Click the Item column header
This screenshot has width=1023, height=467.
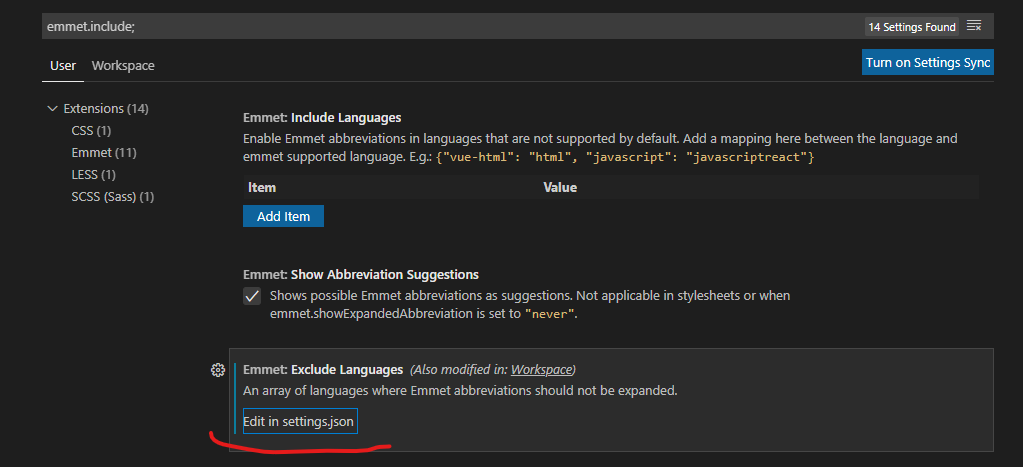pos(262,187)
